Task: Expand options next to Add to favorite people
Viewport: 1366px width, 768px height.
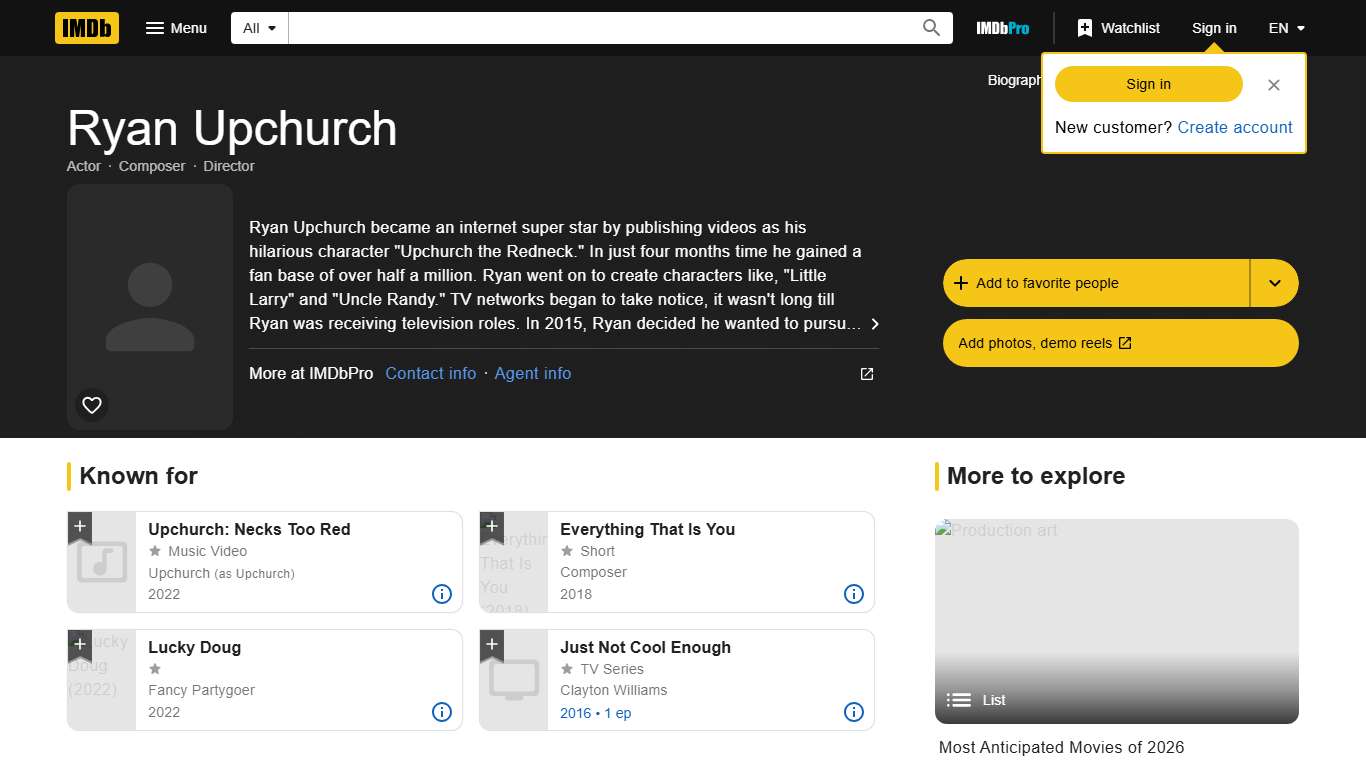Action: pos(1274,283)
